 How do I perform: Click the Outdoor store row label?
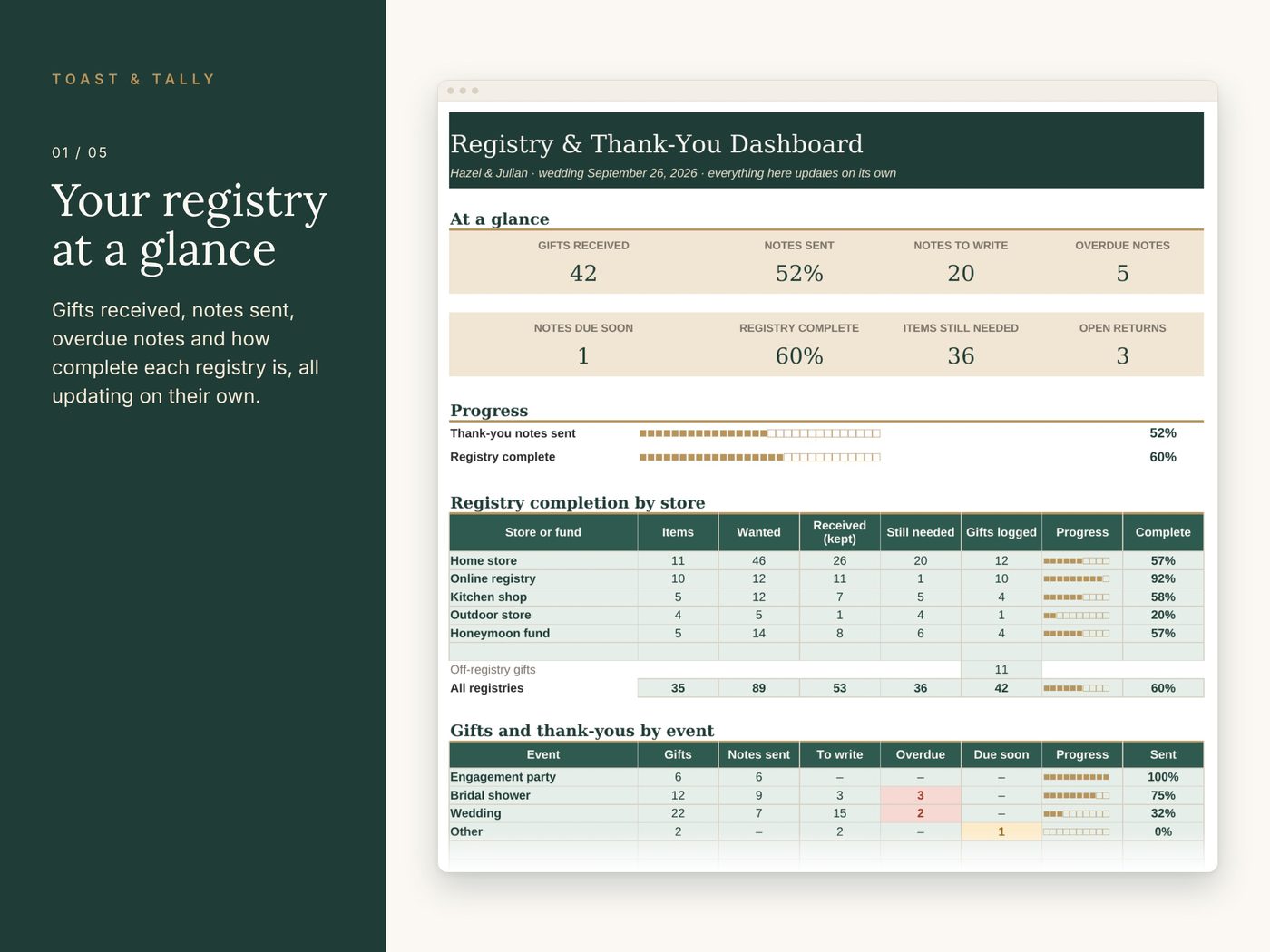click(x=490, y=615)
